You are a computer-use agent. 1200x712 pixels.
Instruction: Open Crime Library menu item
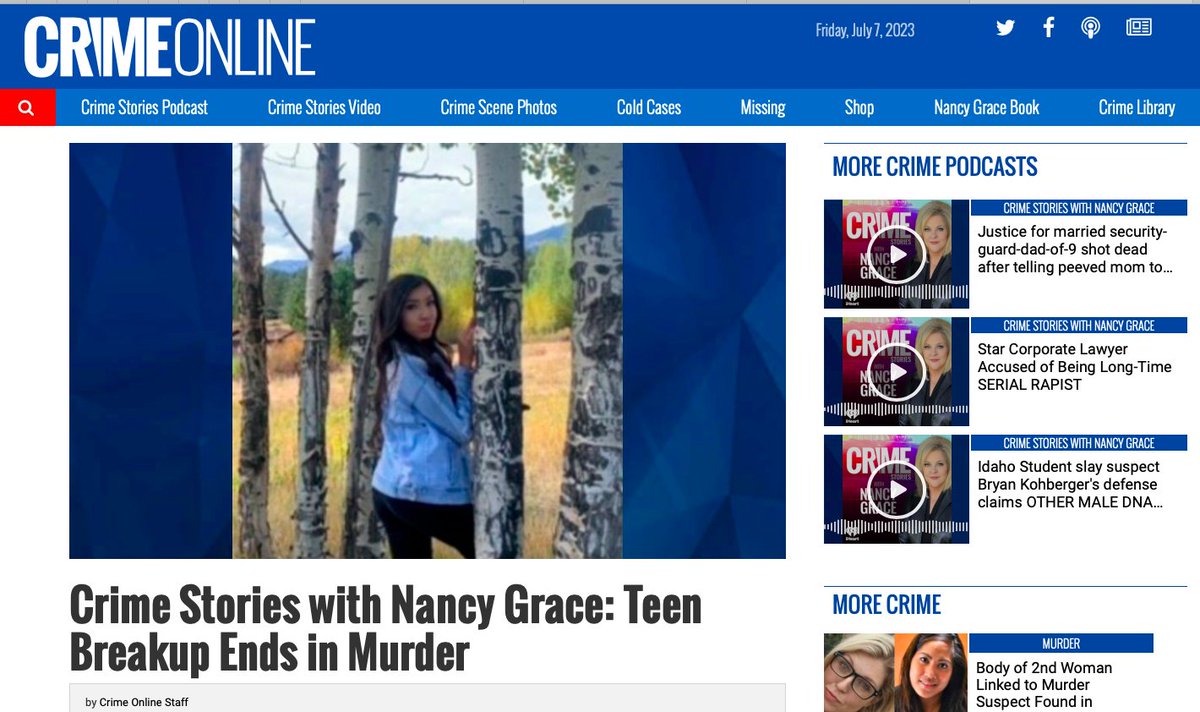1137,107
